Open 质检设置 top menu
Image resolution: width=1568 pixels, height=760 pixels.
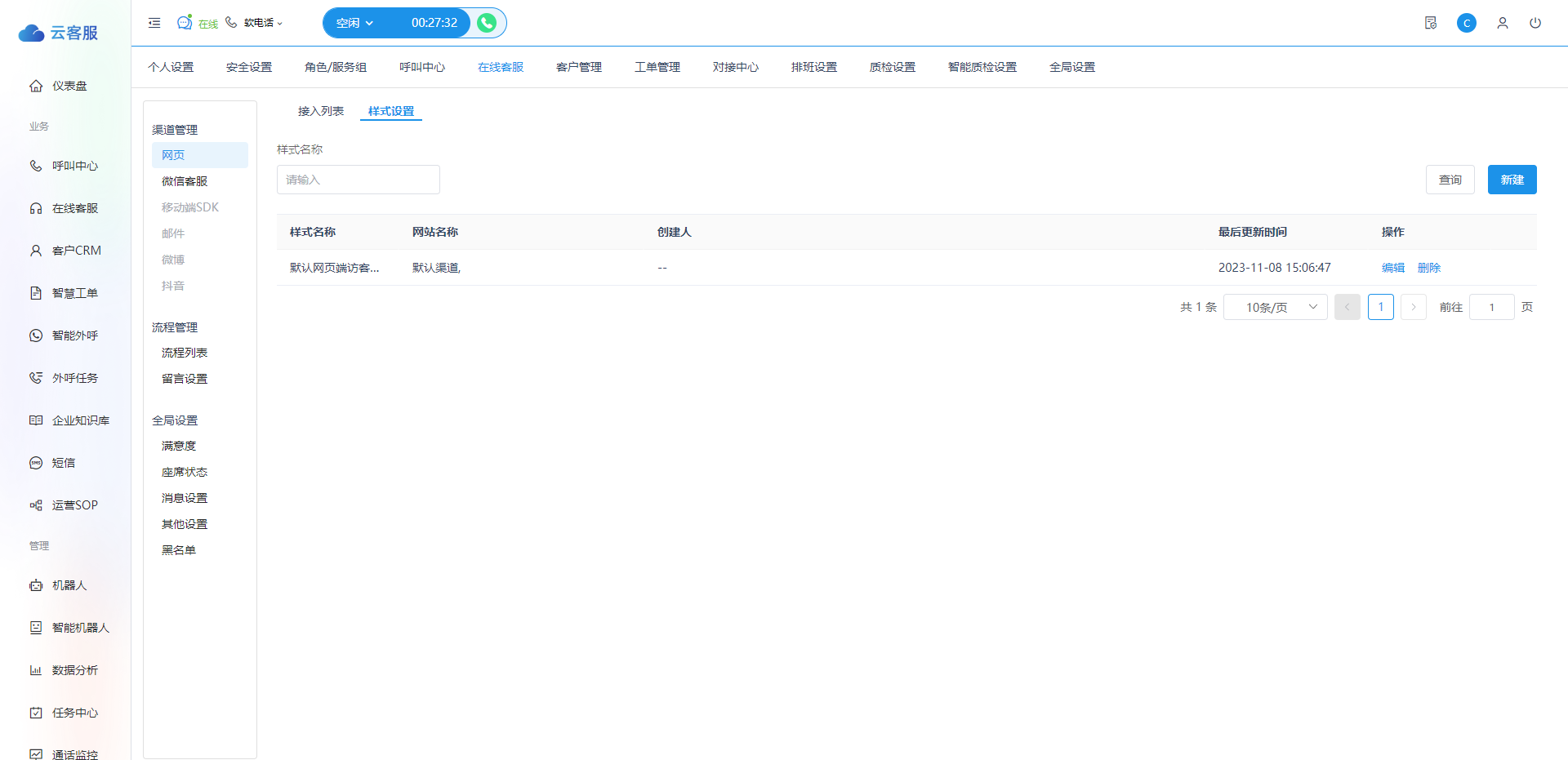coord(893,67)
